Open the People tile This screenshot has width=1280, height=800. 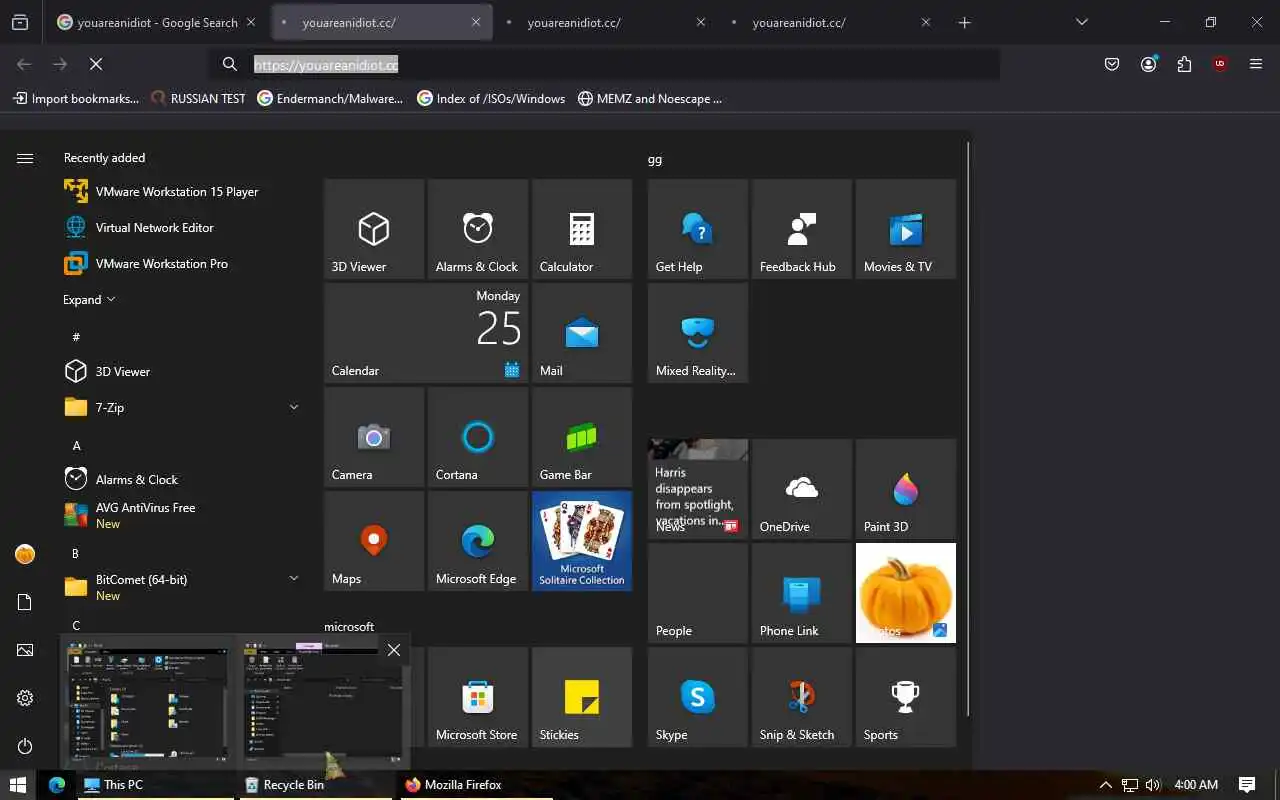click(x=698, y=593)
